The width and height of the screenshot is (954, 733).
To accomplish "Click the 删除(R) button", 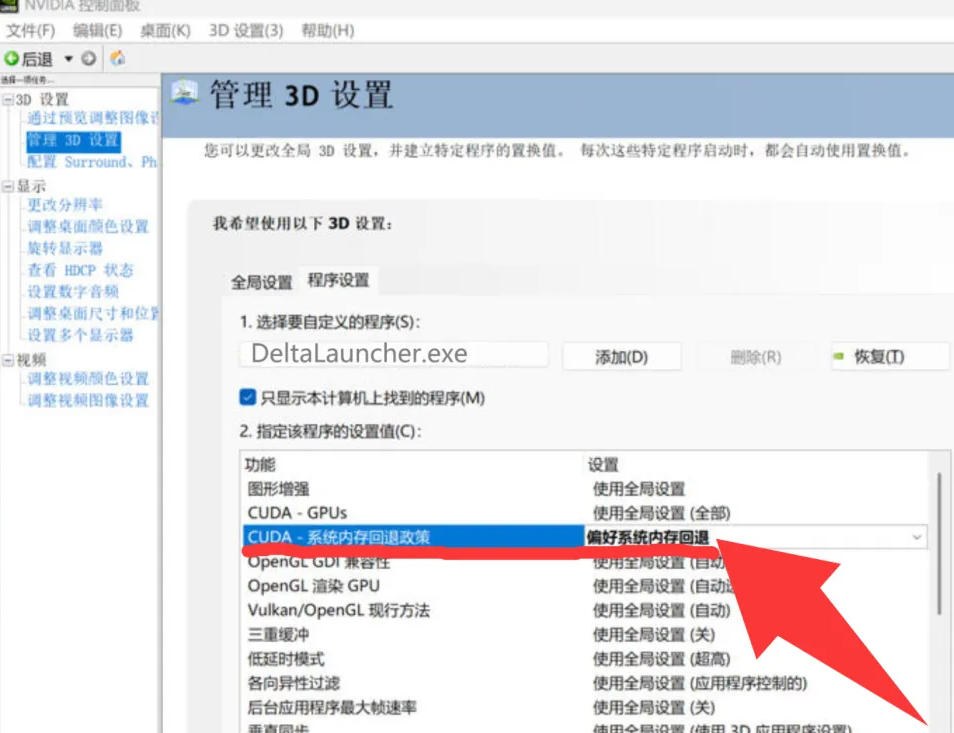I will pyautogui.click(x=755, y=356).
